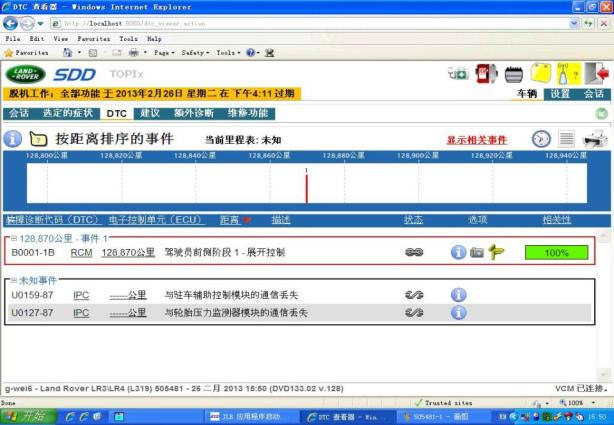Open the Windows Start button
Image resolution: width=614 pixels, height=425 pixels.
coord(28,416)
